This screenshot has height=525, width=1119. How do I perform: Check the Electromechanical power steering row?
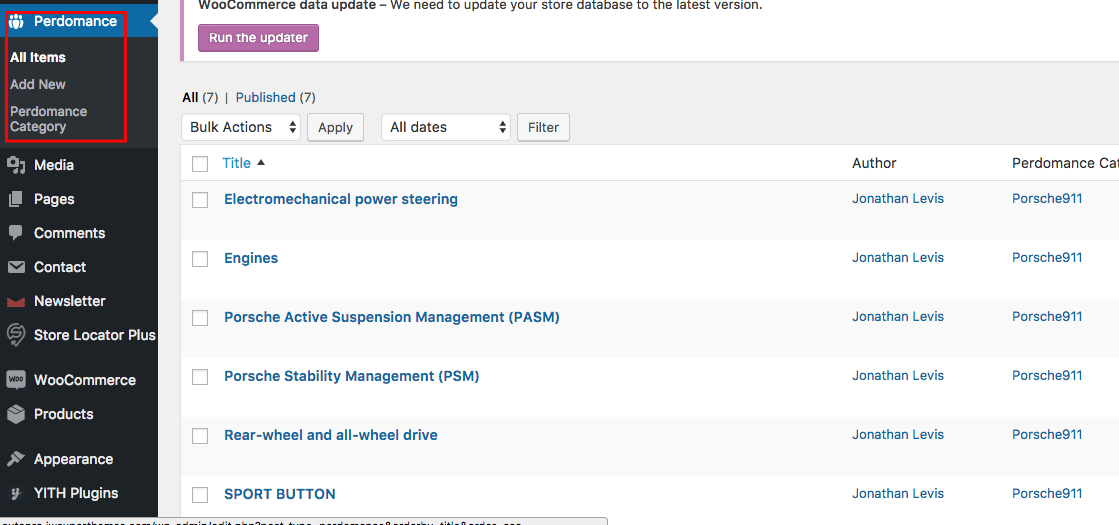pyautogui.click(x=200, y=200)
